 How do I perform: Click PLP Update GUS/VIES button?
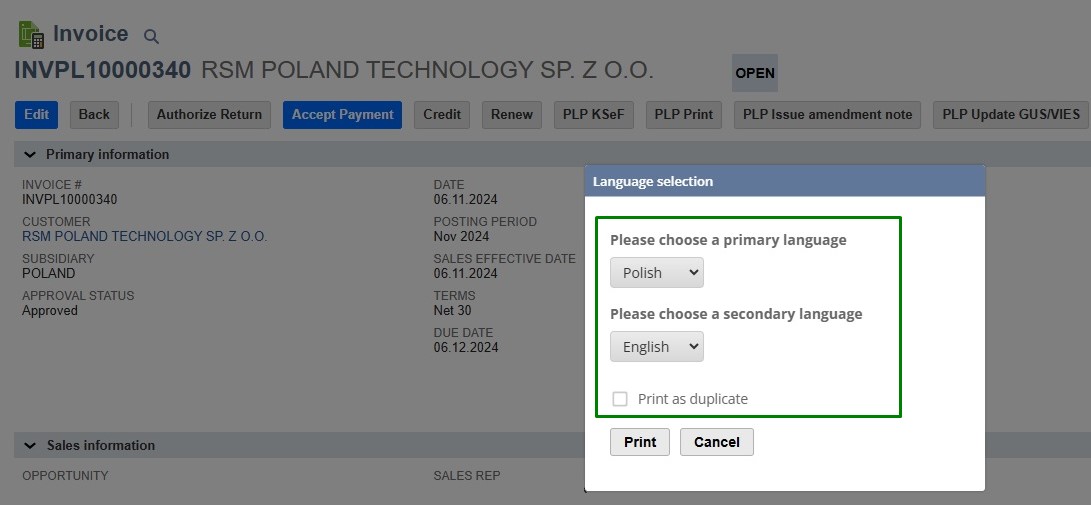pyautogui.click(x=1011, y=115)
